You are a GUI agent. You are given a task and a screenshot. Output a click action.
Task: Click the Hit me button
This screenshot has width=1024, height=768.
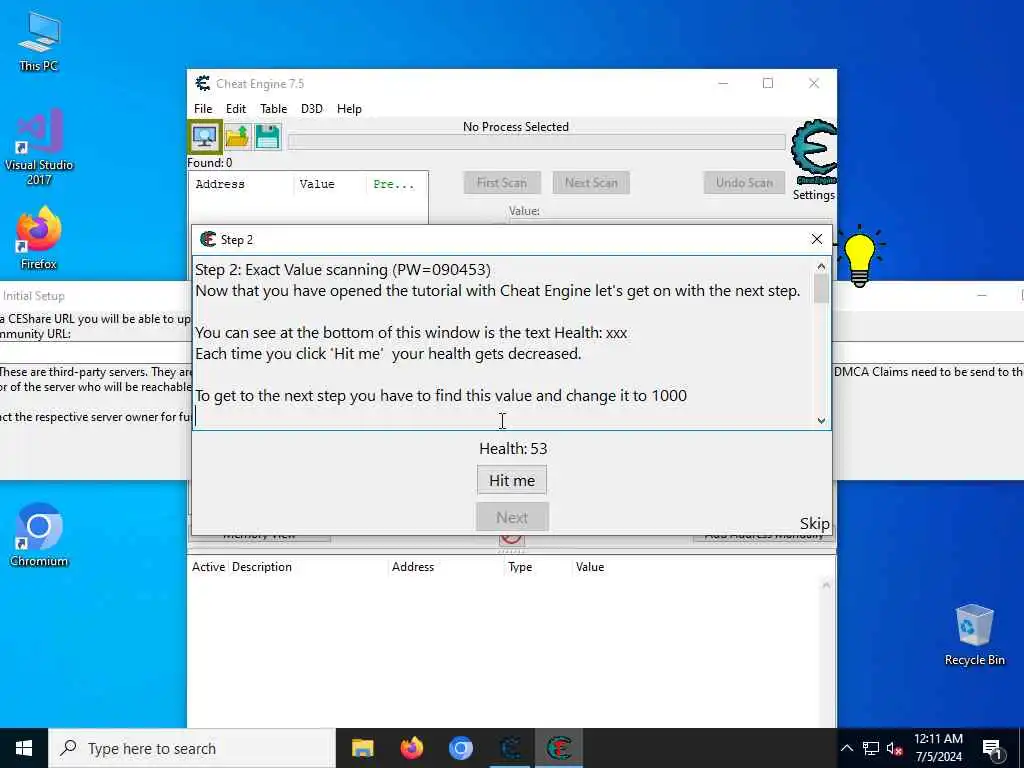512,480
